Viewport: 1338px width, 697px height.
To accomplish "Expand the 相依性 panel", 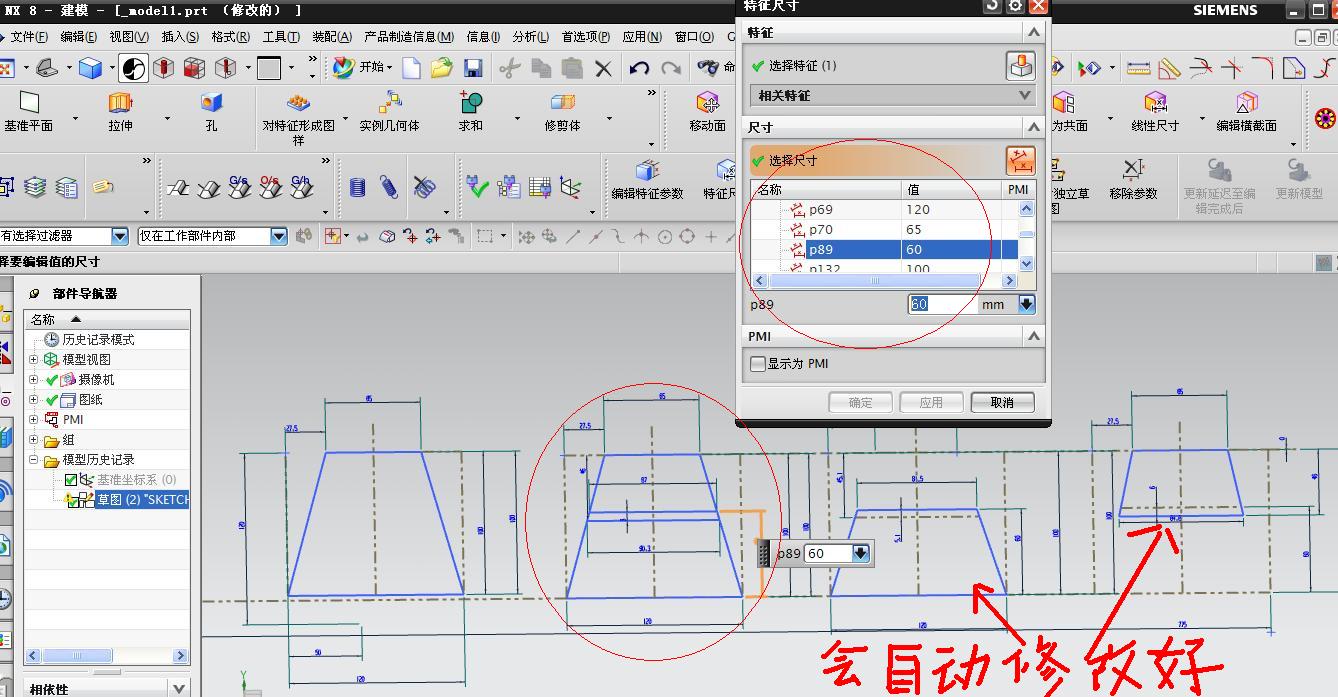I will pos(178,688).
